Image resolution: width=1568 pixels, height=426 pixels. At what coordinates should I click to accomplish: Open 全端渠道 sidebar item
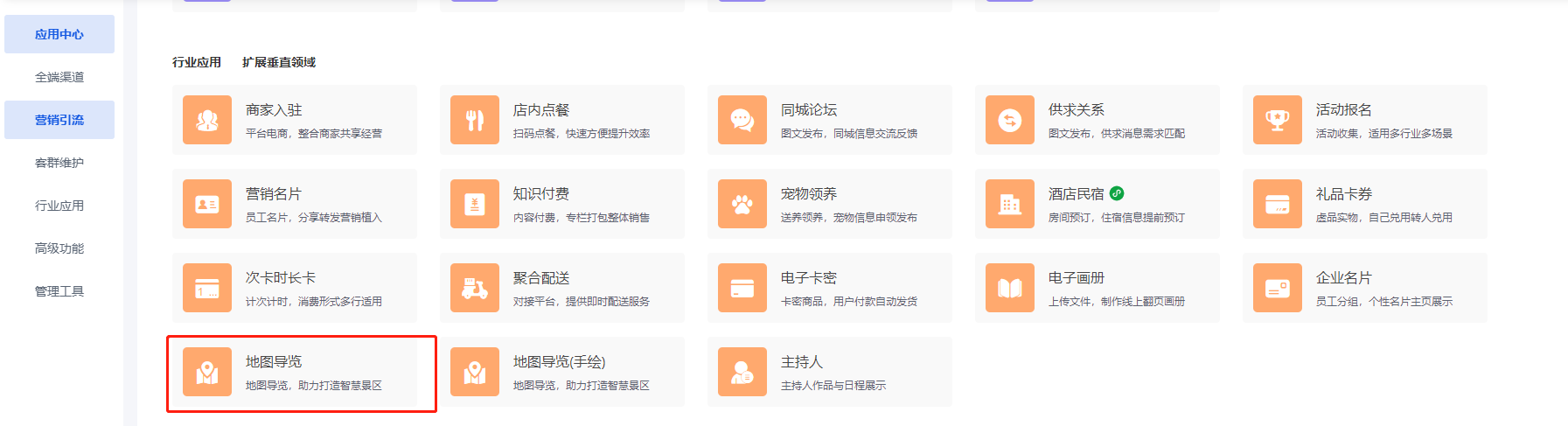[59, 77]
